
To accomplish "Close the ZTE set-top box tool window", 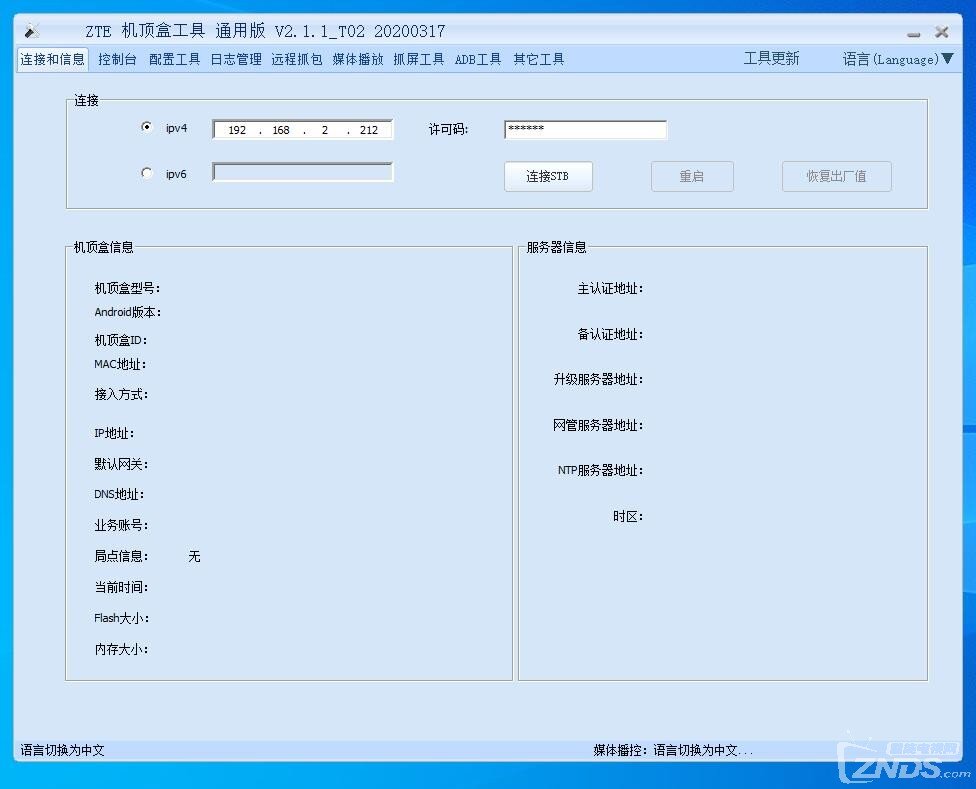I will (942, 32).
